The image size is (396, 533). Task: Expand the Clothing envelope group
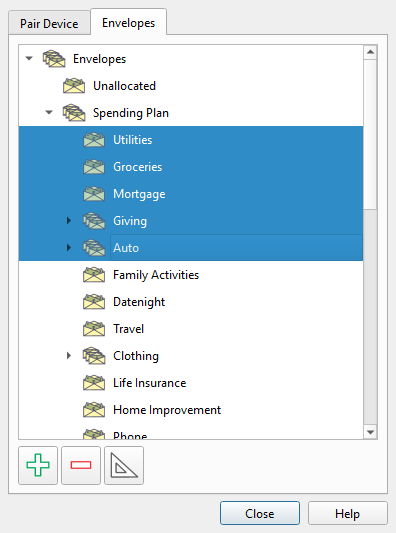[69, 356]
